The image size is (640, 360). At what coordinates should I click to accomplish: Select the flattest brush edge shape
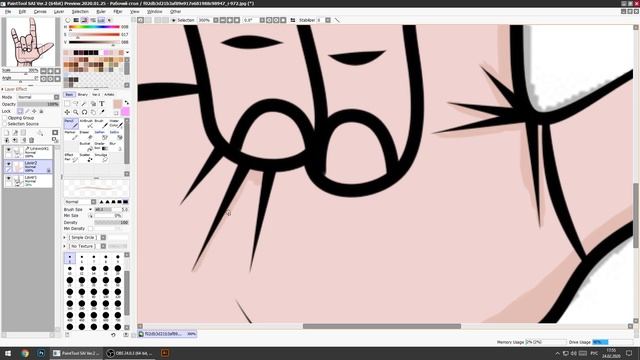(x=126, y=202)
